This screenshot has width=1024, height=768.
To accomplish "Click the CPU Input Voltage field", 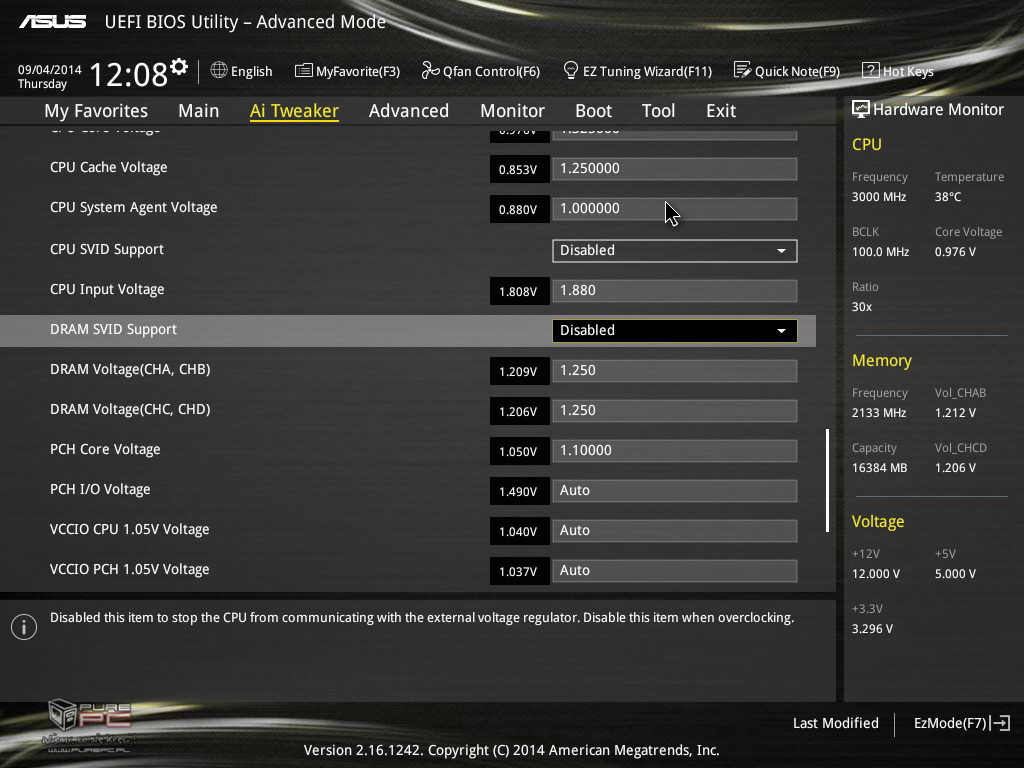I will click(674, 290).
